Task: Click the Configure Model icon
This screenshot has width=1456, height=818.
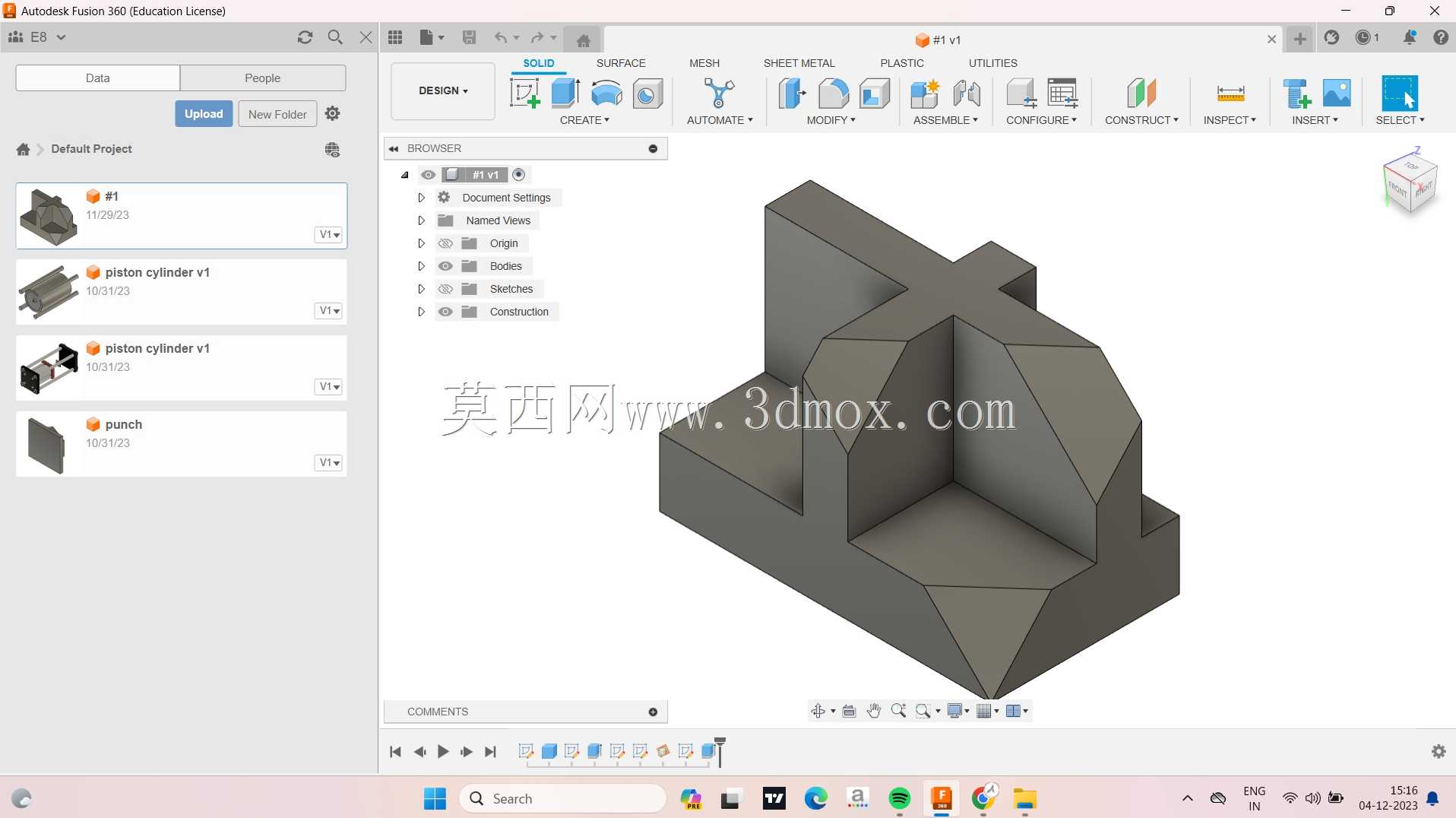Action: (x=1021, y=94)
